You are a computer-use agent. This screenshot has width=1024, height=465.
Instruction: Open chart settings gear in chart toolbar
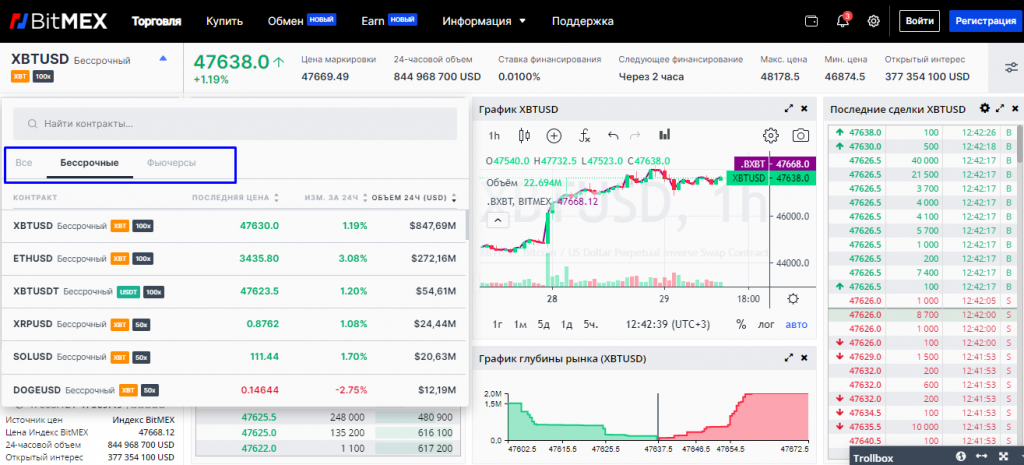point(770,135)
